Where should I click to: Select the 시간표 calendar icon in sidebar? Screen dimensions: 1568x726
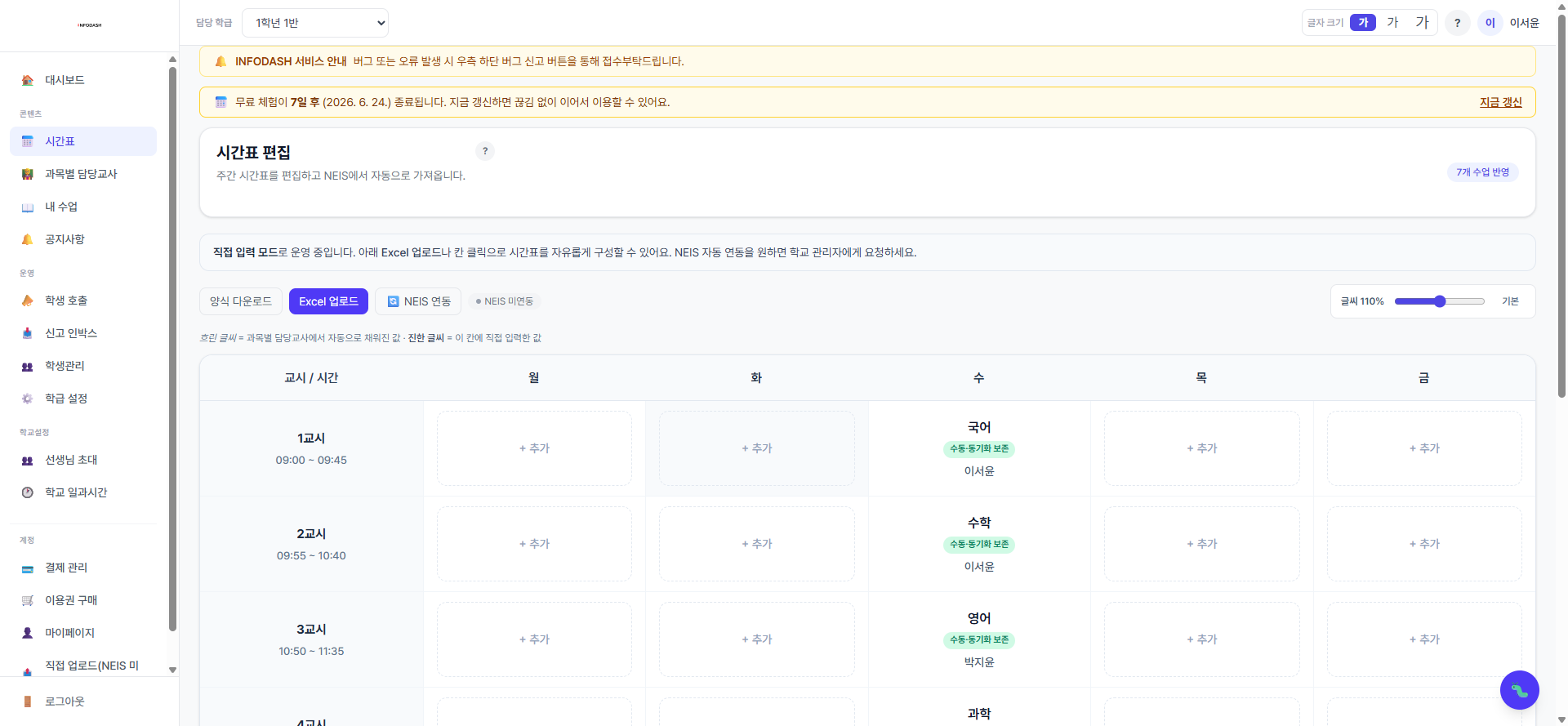(28, 141)
